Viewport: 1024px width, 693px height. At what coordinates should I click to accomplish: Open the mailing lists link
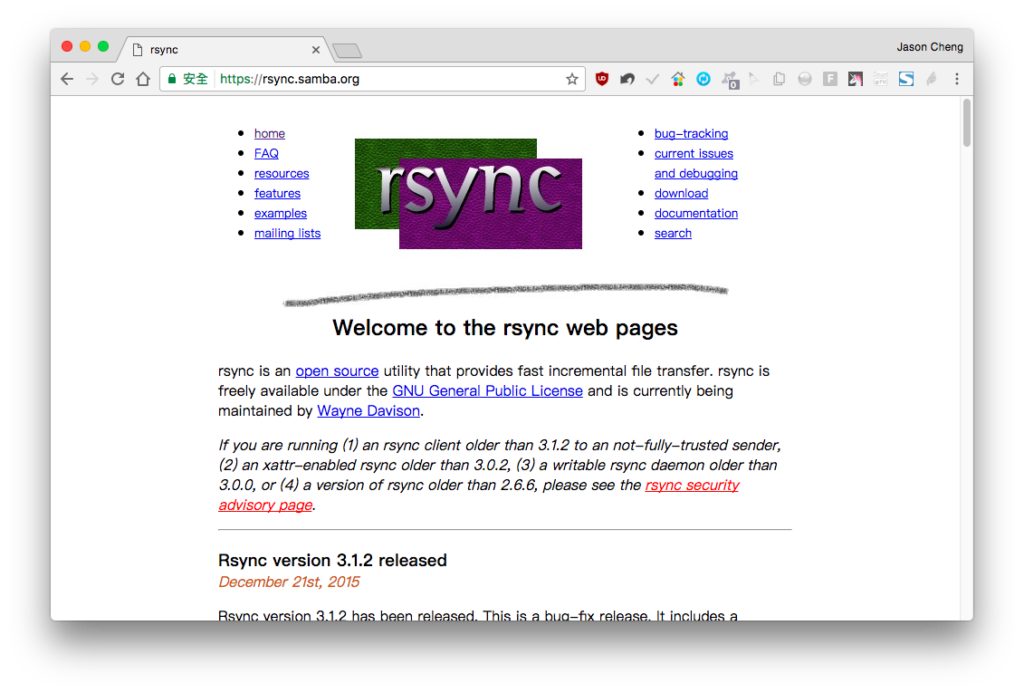(287, 233)
